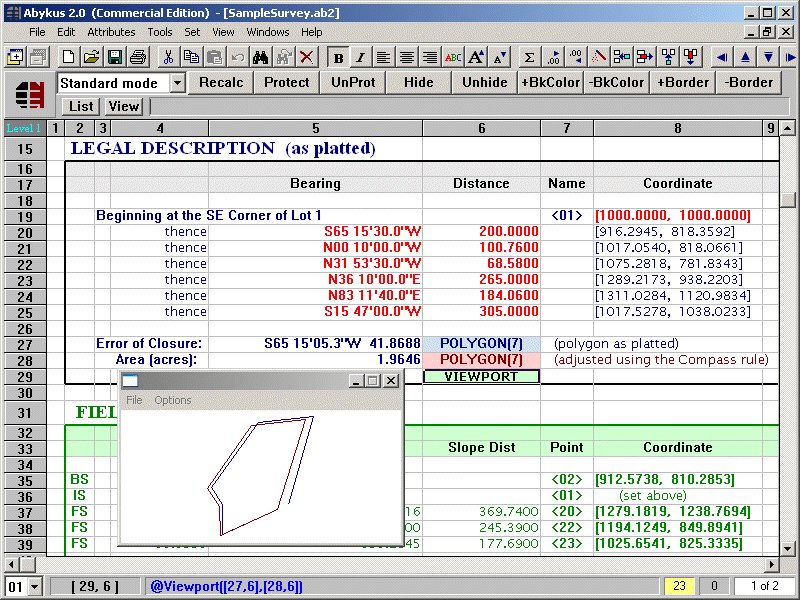Select the pink POLYGON(7) cell in row 28
800x600 pixels.
pyautogui.click(x=481, y=360)
